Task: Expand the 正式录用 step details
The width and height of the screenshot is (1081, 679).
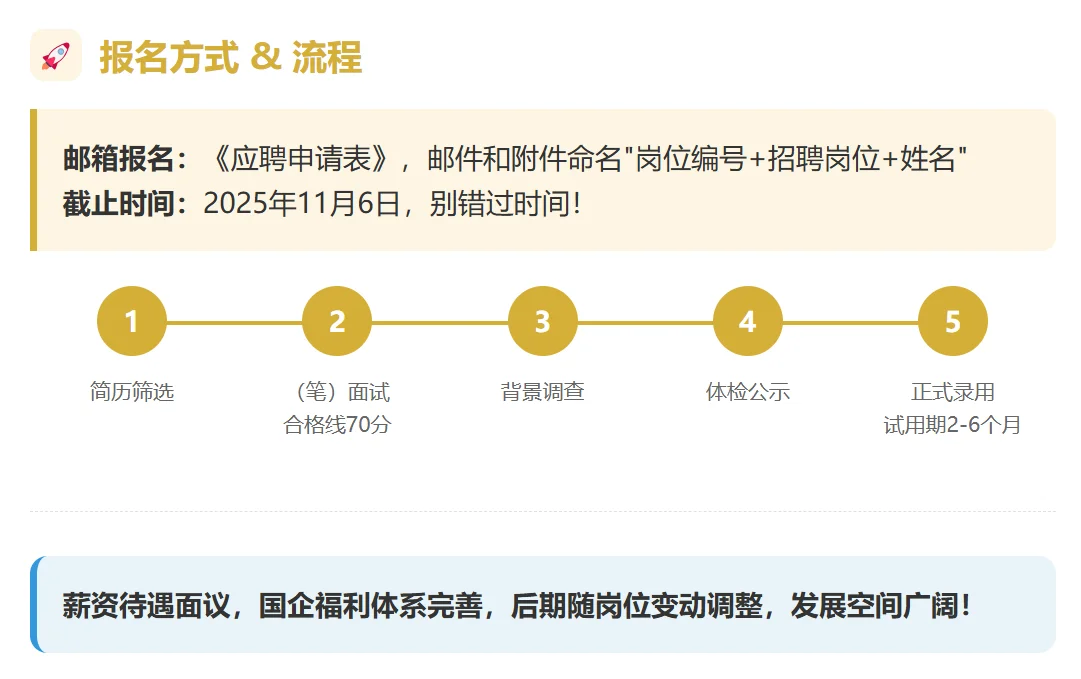Action: pos(953,392)
